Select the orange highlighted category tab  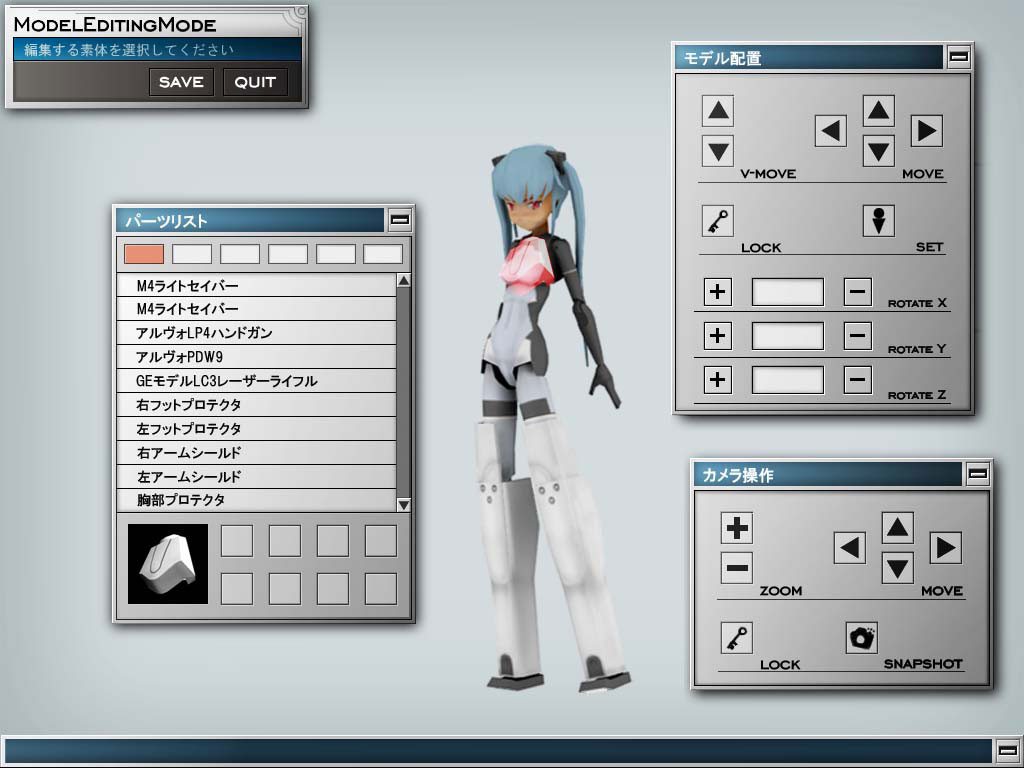[x=144, y=254]
